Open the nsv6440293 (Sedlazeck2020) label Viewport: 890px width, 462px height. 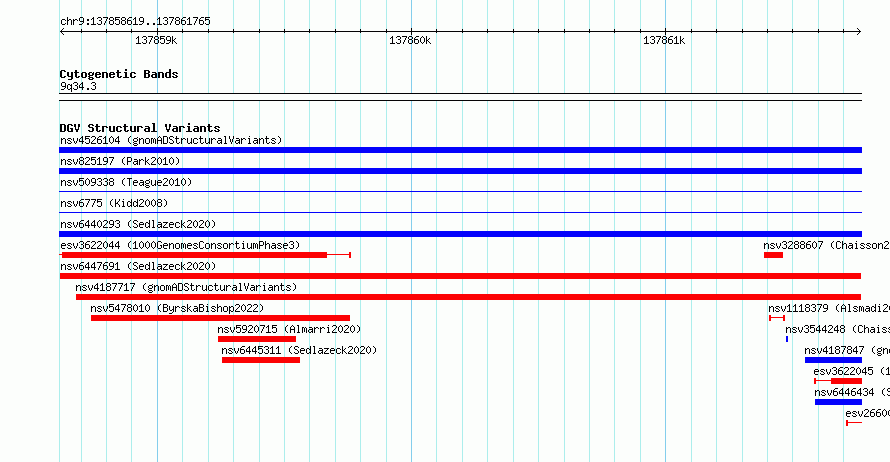(138, 224)
